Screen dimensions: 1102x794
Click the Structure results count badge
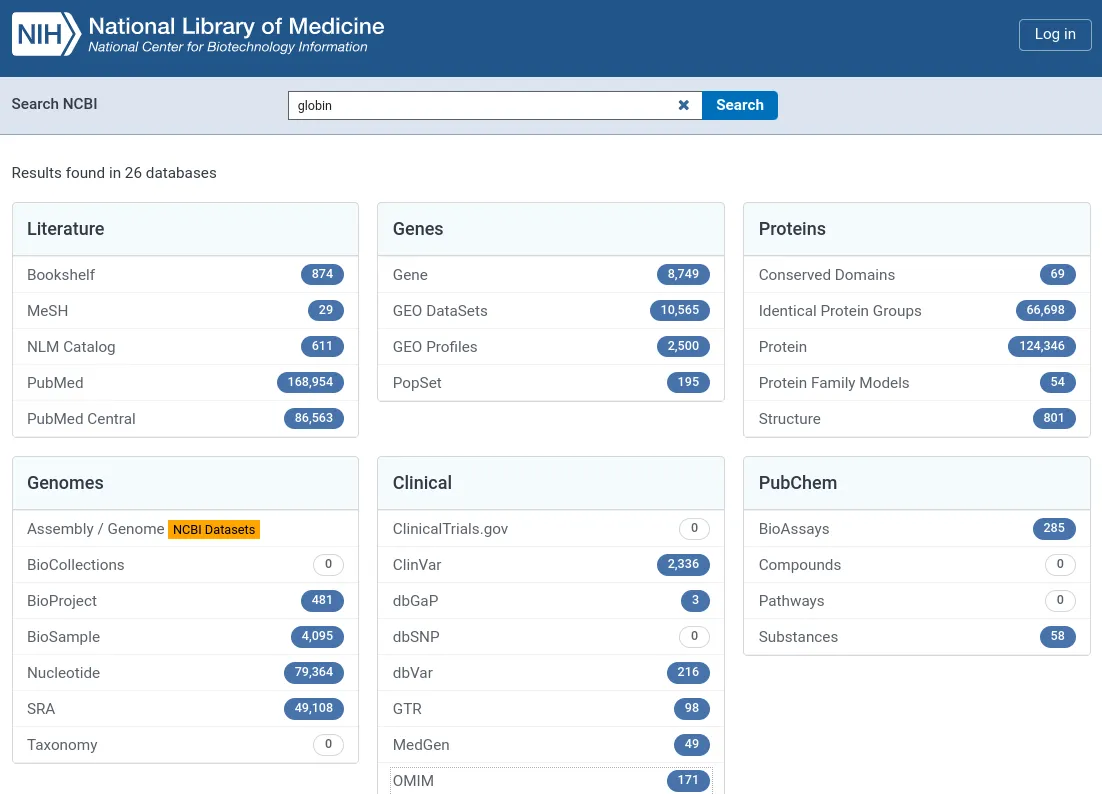1053,418
